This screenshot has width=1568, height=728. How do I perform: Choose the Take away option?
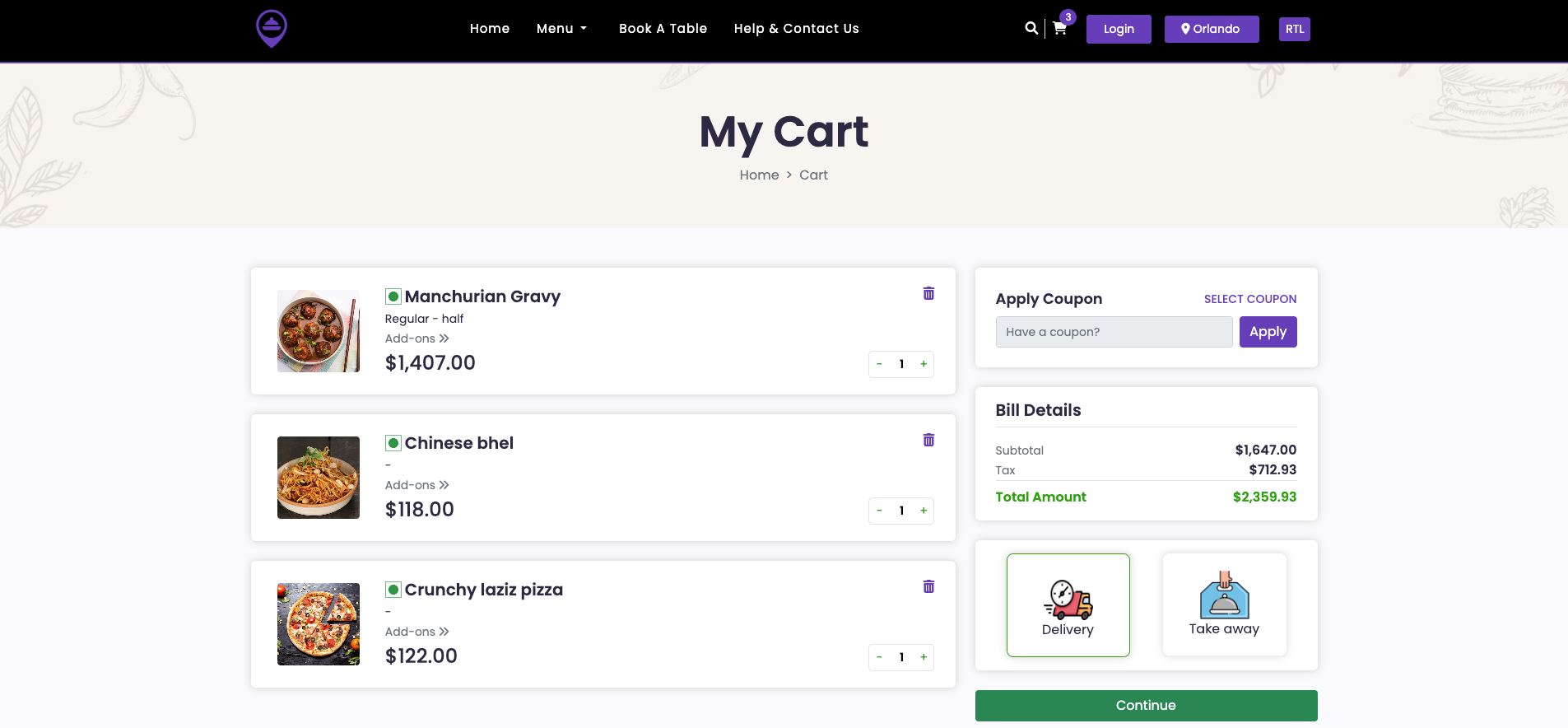1224,605
